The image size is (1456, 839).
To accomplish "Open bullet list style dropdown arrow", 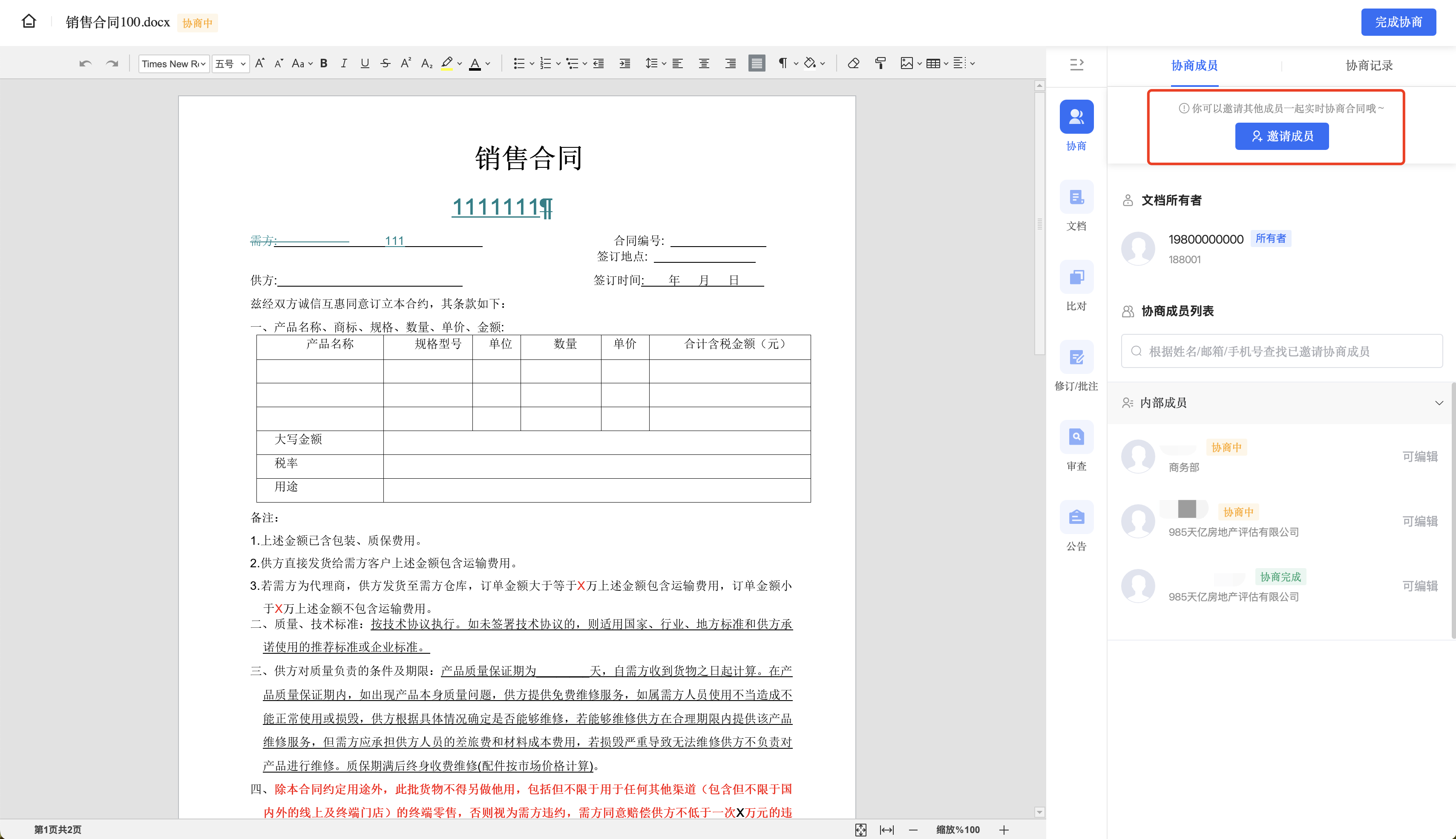I will click(532, 64).
